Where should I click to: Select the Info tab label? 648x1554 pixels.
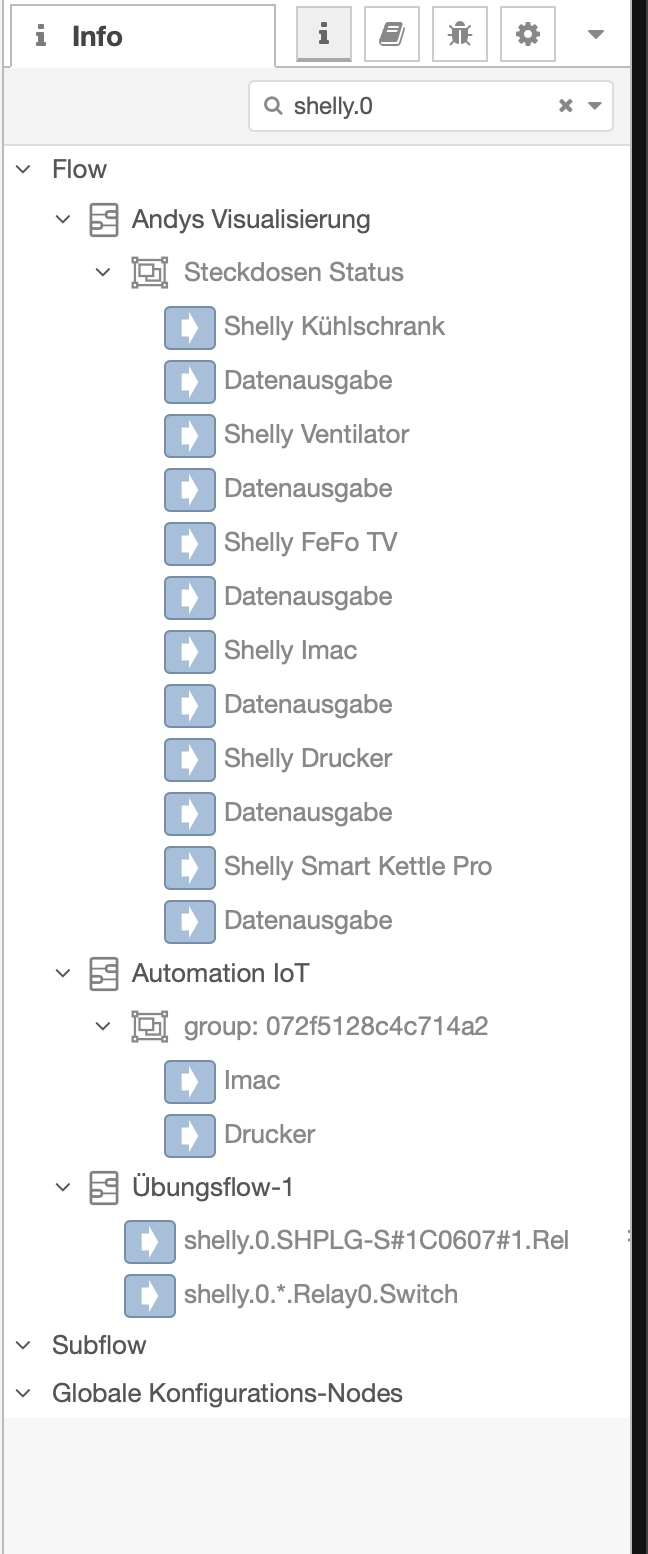pos(96,37)
